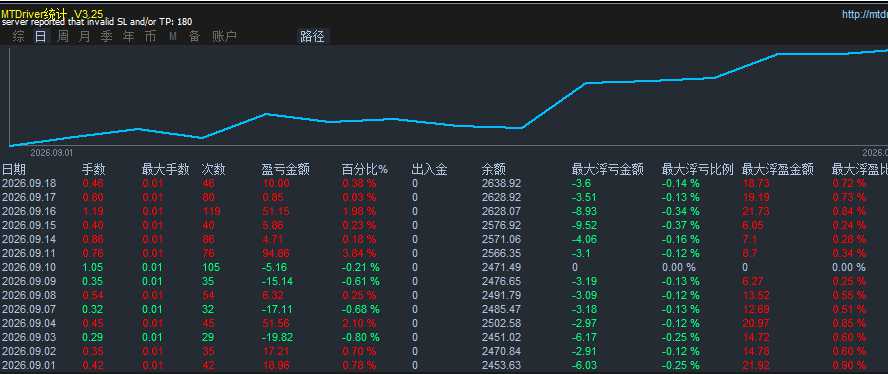Click balance value 2638.92
Viewport: 888px width, 374px height.
pyautogui.click(x=501, y=184)
